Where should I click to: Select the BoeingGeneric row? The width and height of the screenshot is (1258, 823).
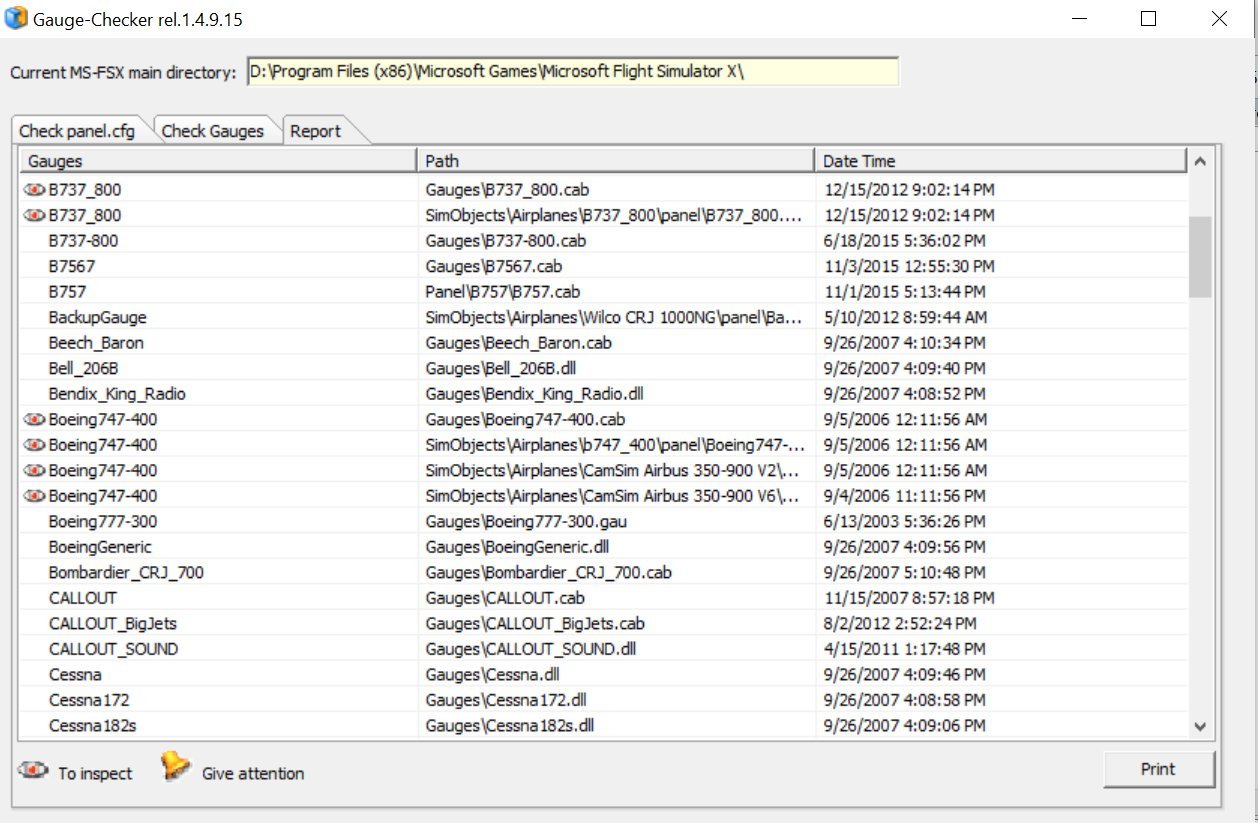point(604,547)
